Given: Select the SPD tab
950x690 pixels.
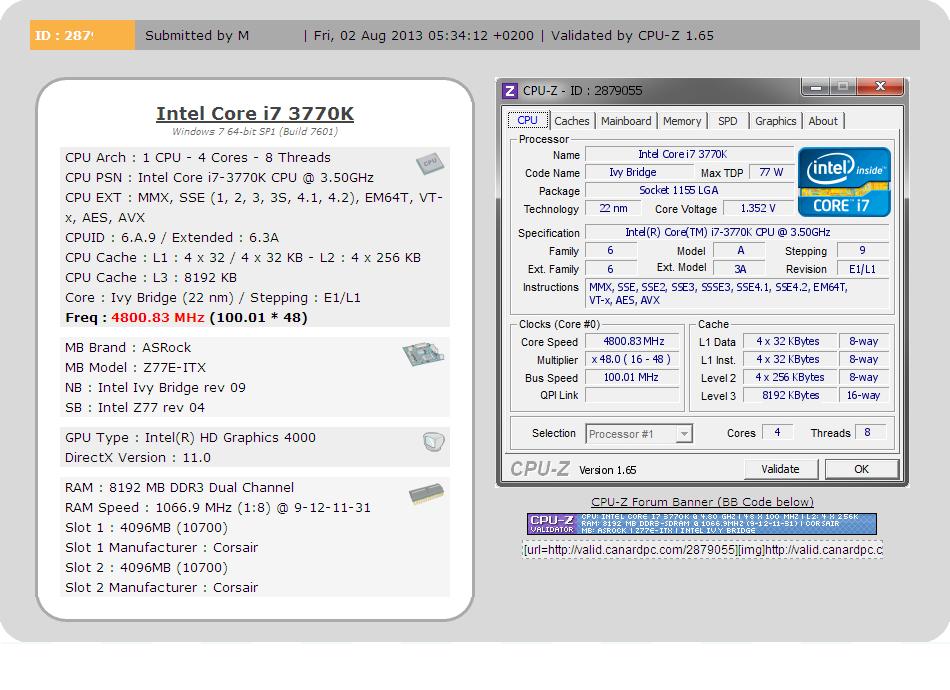Looking at the screenshot, I should click(728, 121).
